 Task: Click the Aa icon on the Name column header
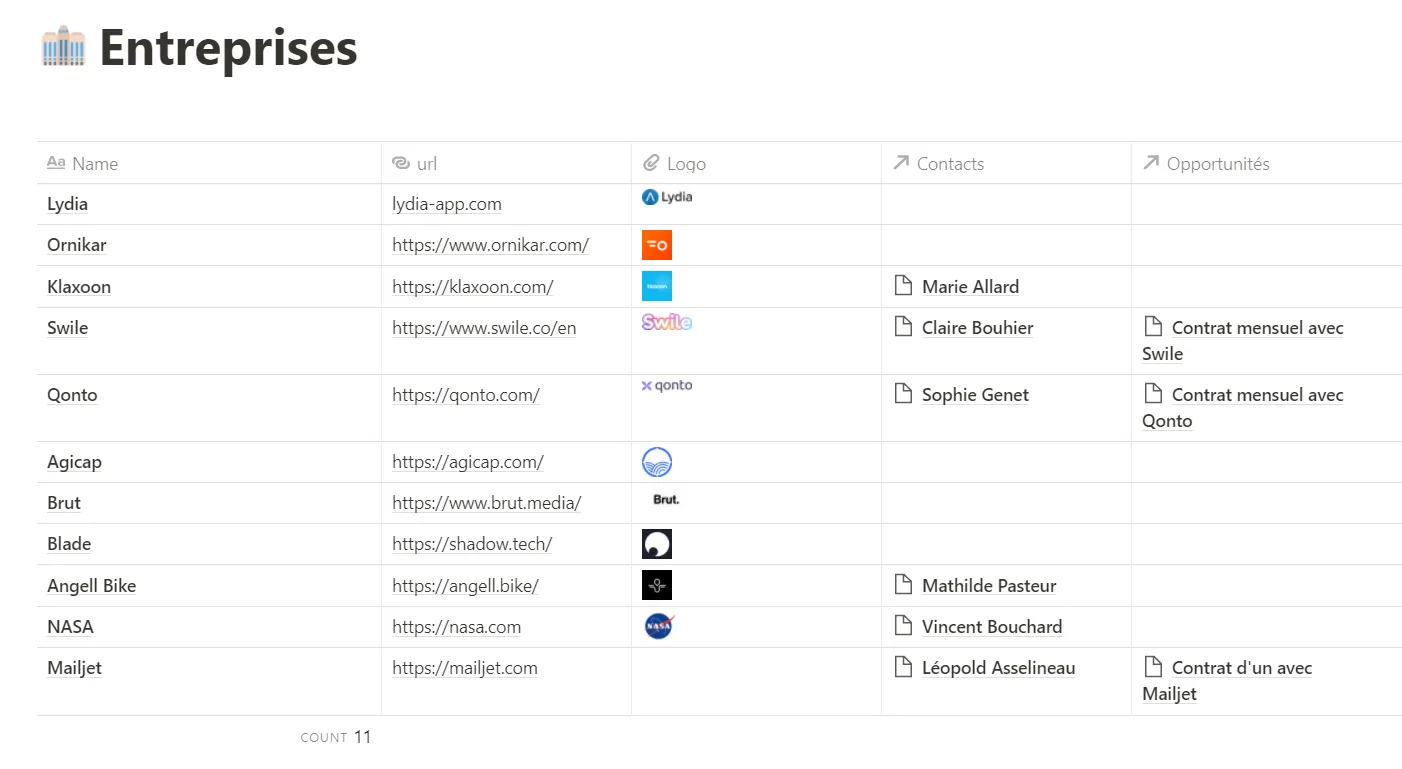tap(57, 163)
